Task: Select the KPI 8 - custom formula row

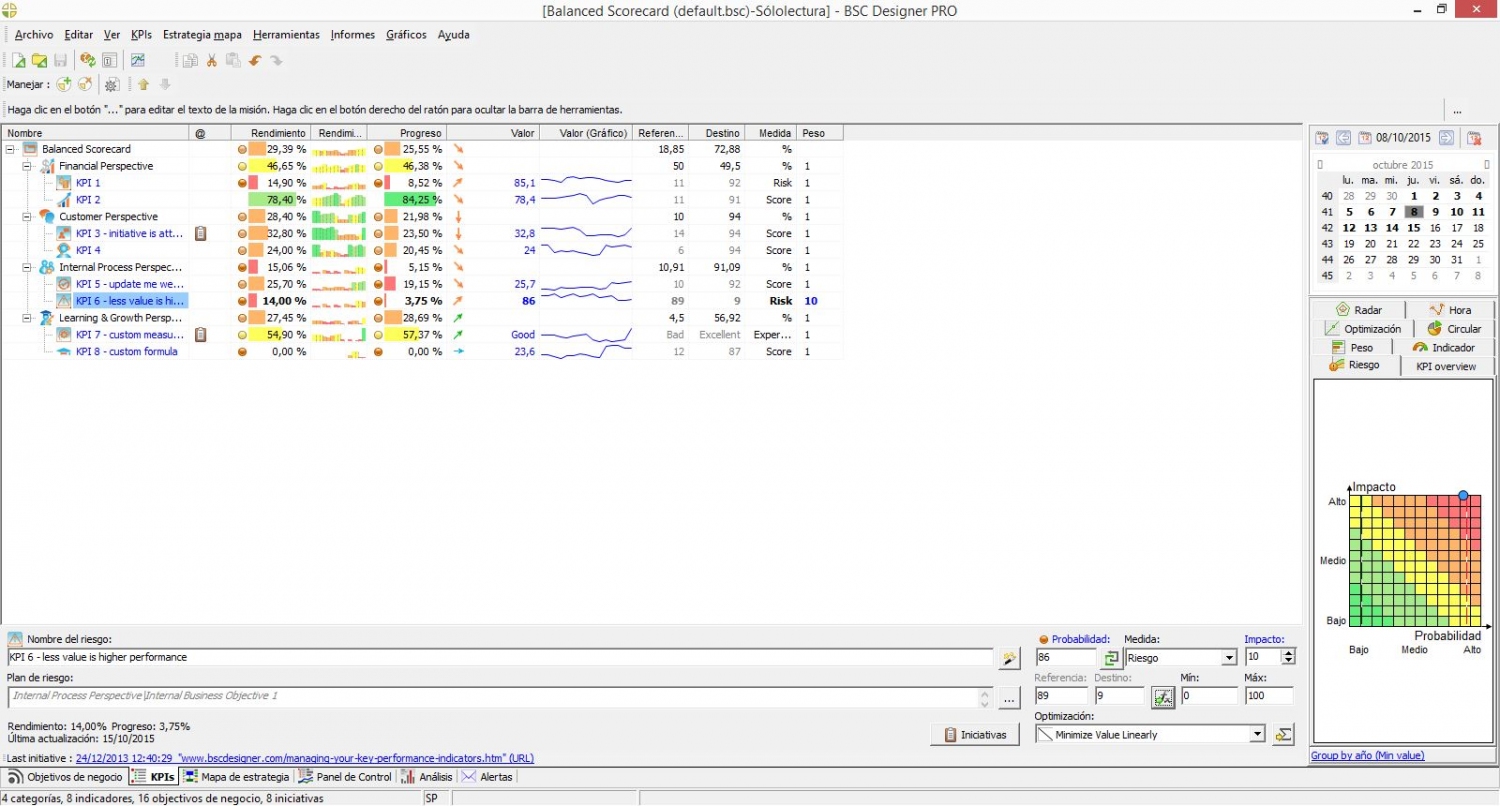Action: tap(126, 352)
